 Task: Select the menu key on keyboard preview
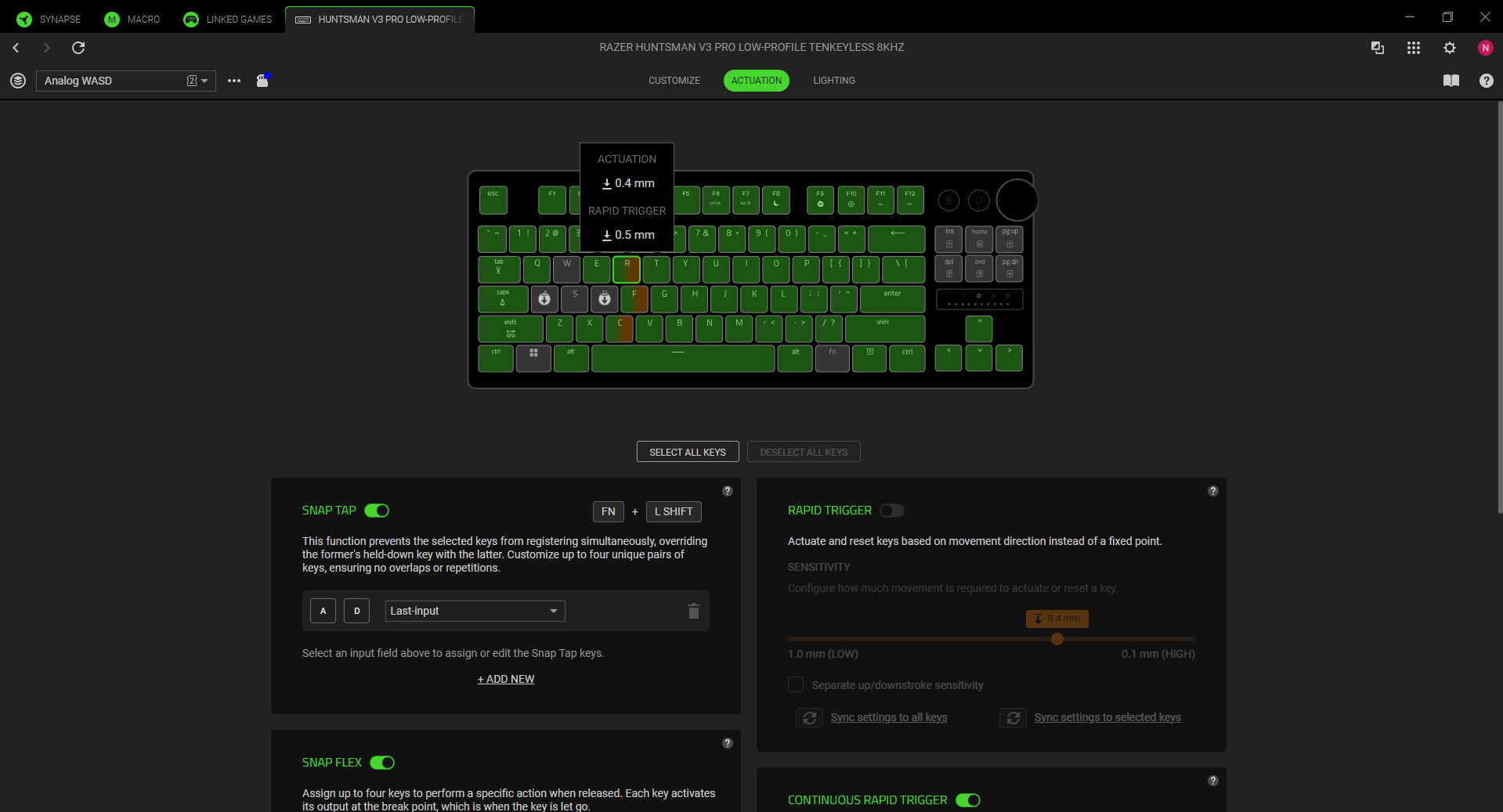click(869, 358)
